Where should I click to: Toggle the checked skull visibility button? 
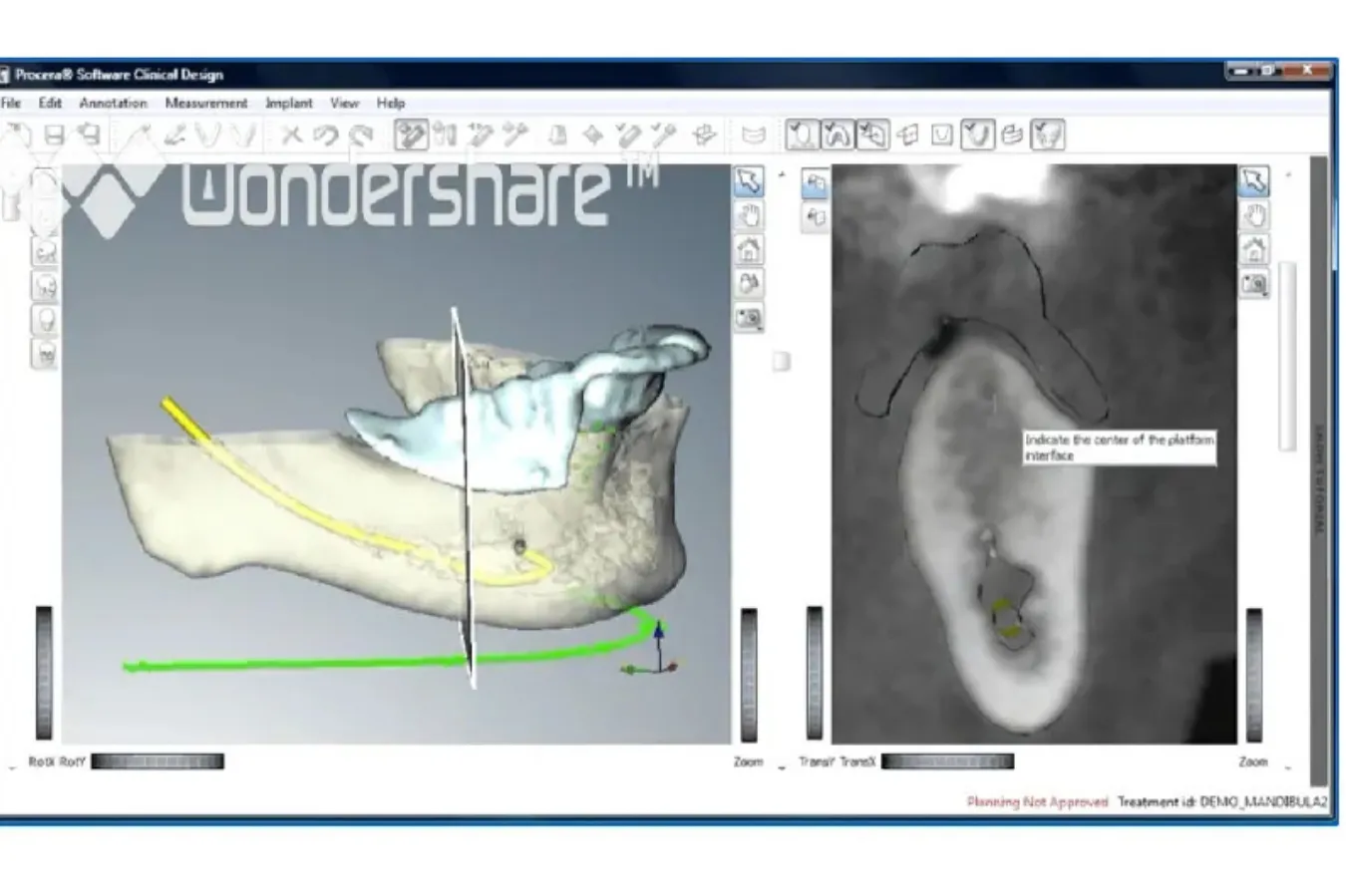point(1047,135)
